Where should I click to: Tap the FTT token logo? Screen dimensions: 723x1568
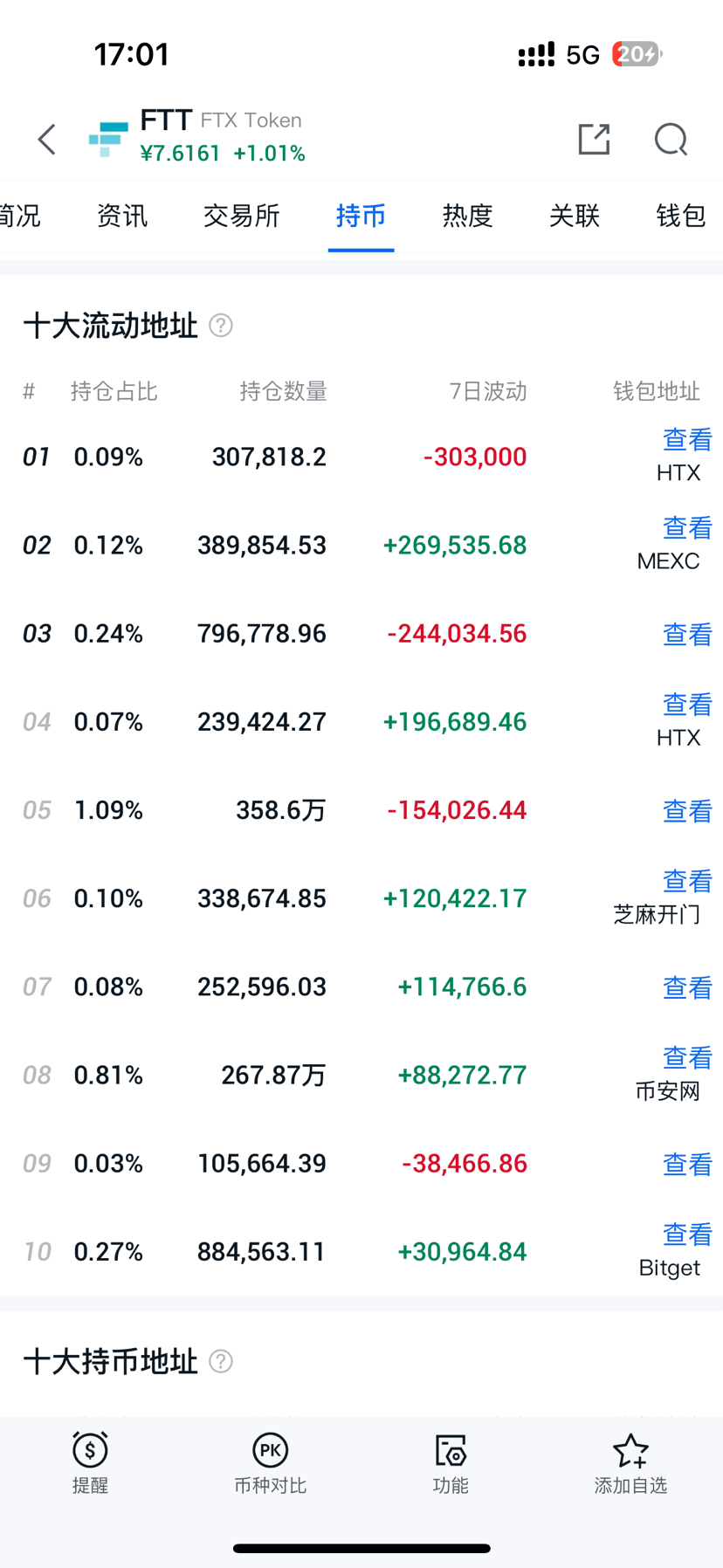tap(108, 140)
